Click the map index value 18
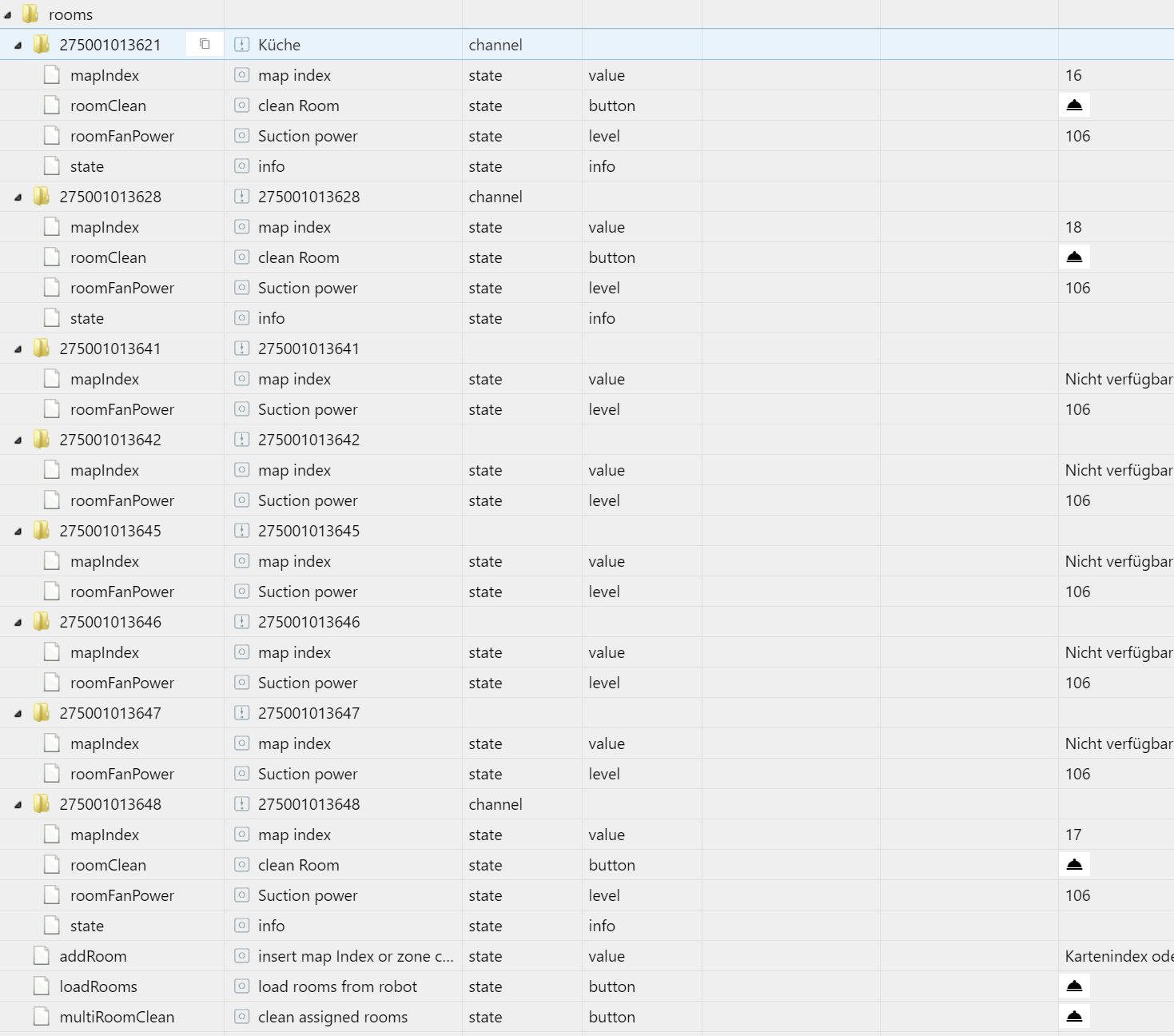Viewport: 1174px width, 1036px height. [1073, 227]
